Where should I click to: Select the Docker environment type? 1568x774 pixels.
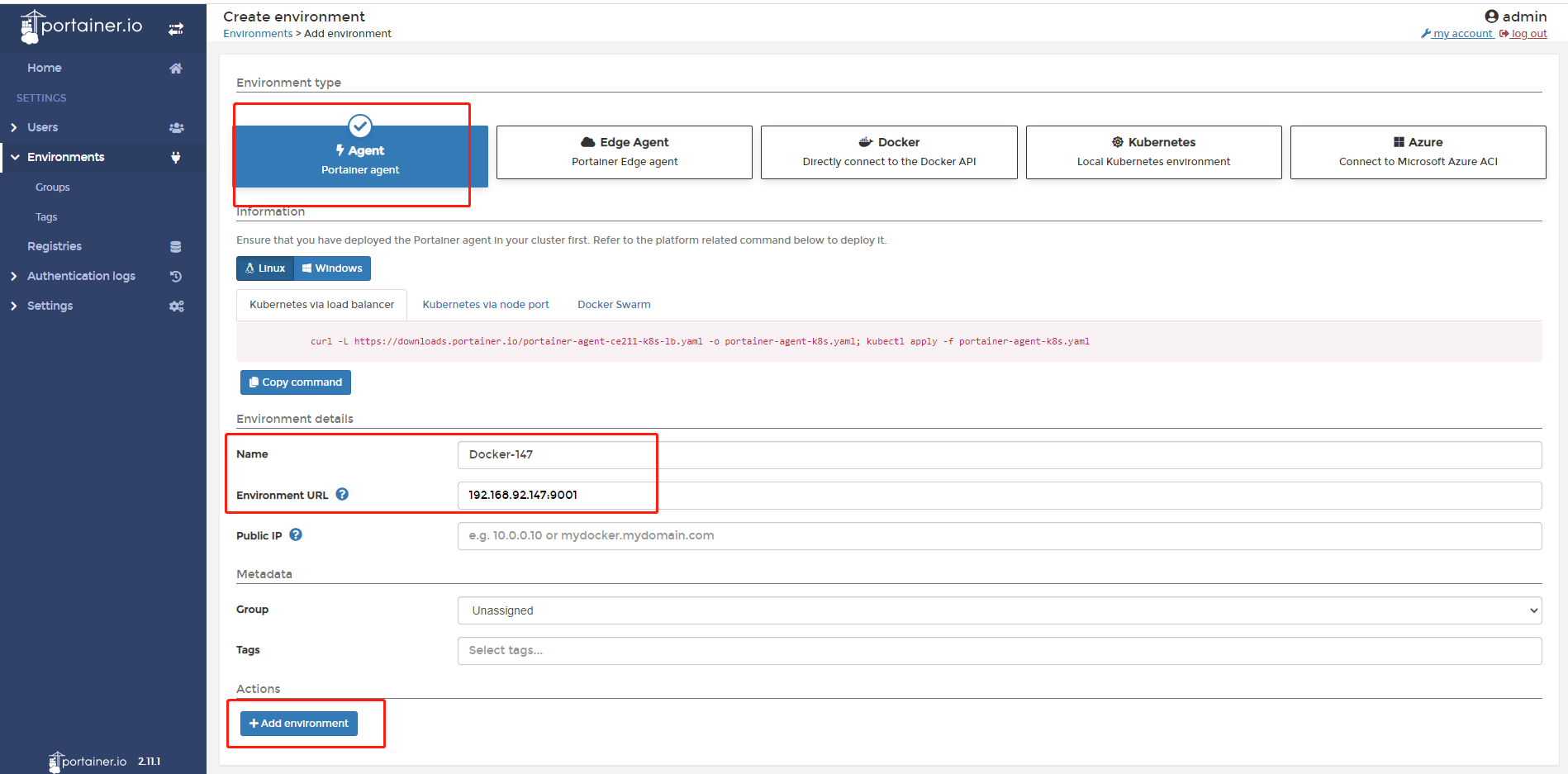coord(889,152)
